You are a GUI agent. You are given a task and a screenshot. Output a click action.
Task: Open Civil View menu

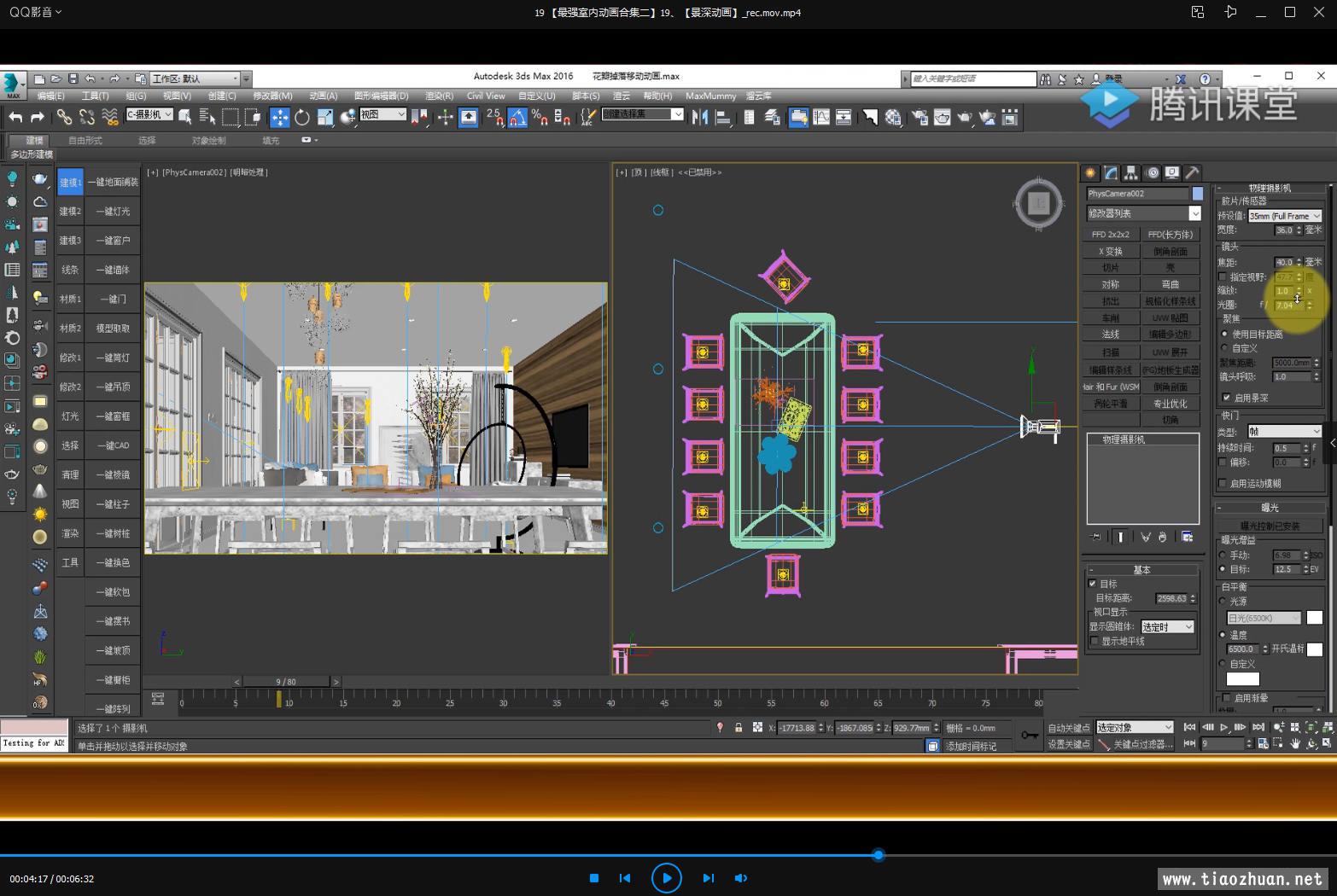[486, 96]
